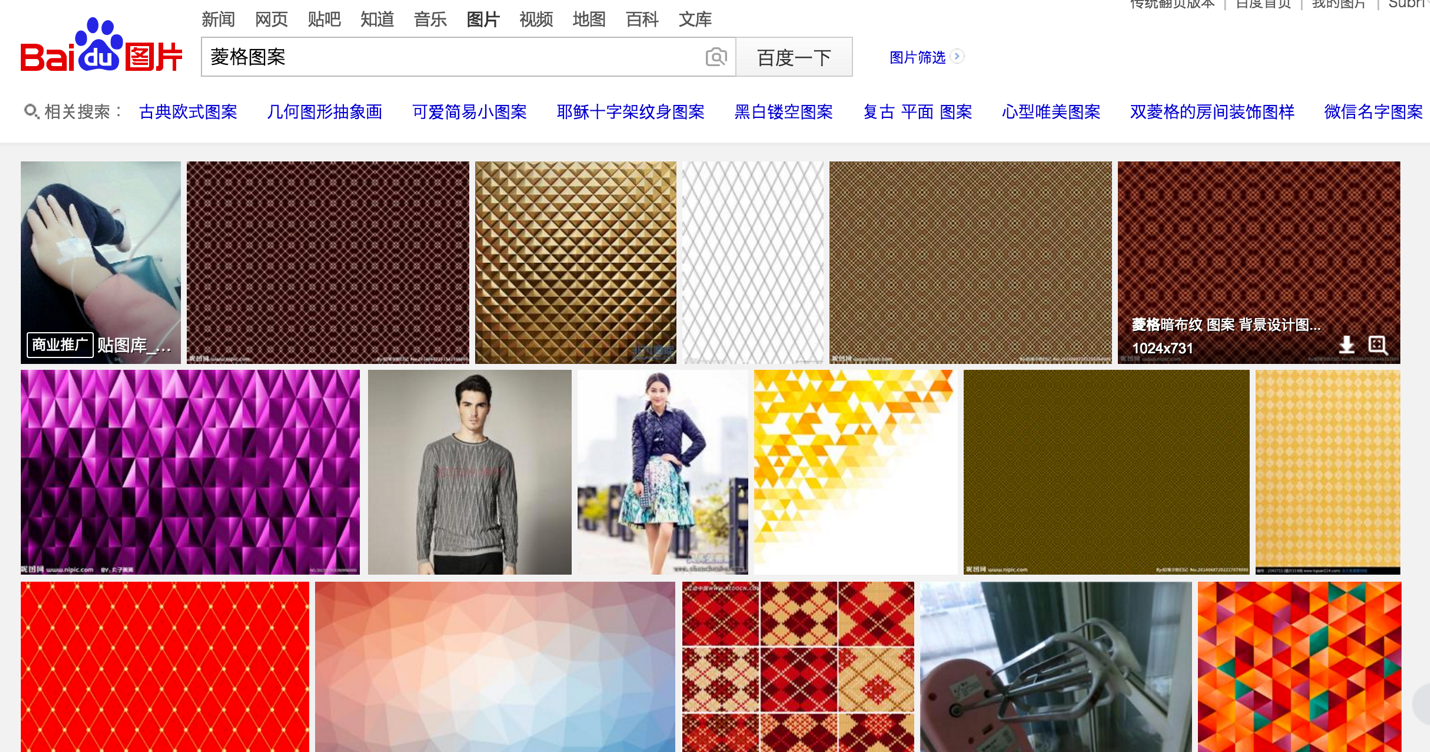This screenshot has height=752, width=1430.
Task: Click the related search magnifier icon
Action: point(31,112)
